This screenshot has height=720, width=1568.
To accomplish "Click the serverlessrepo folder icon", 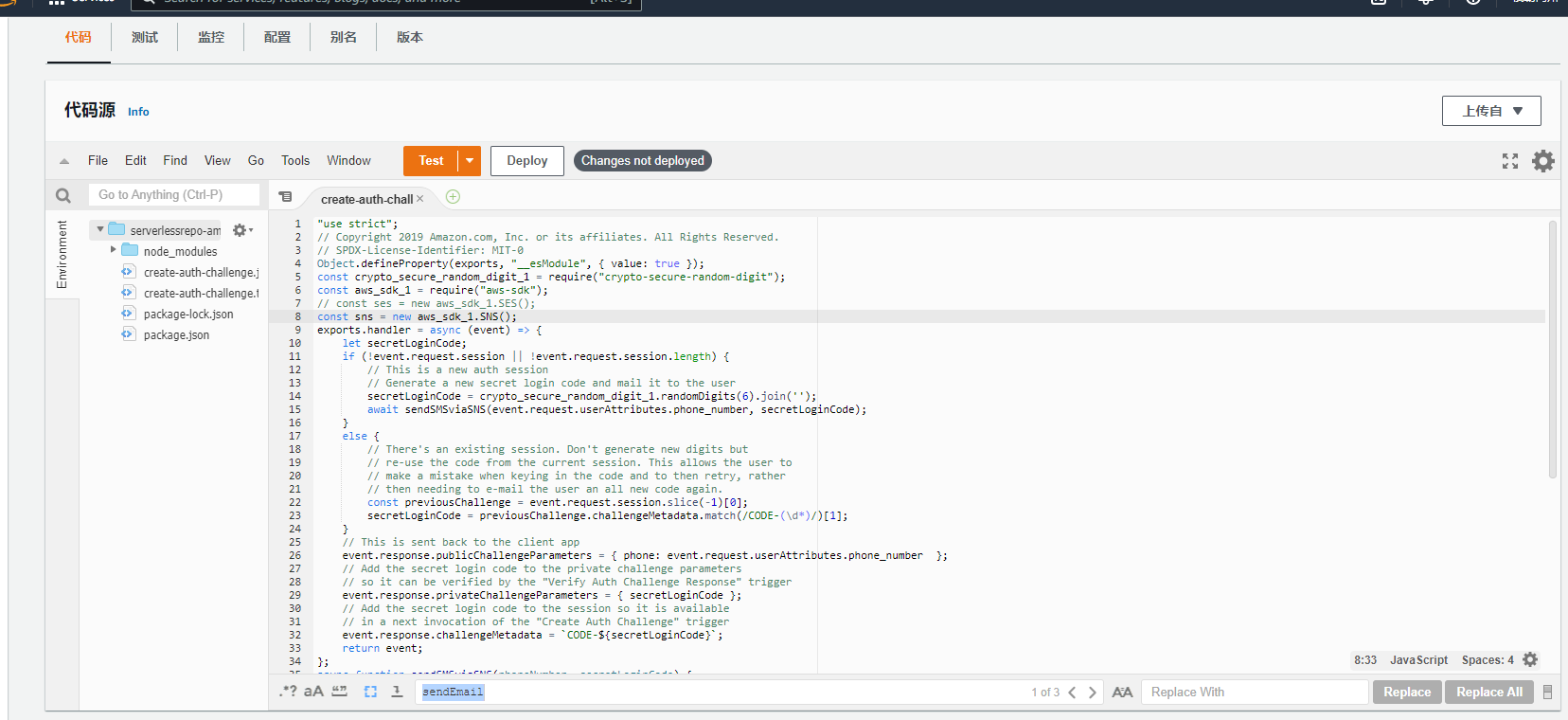I will 116,229.
